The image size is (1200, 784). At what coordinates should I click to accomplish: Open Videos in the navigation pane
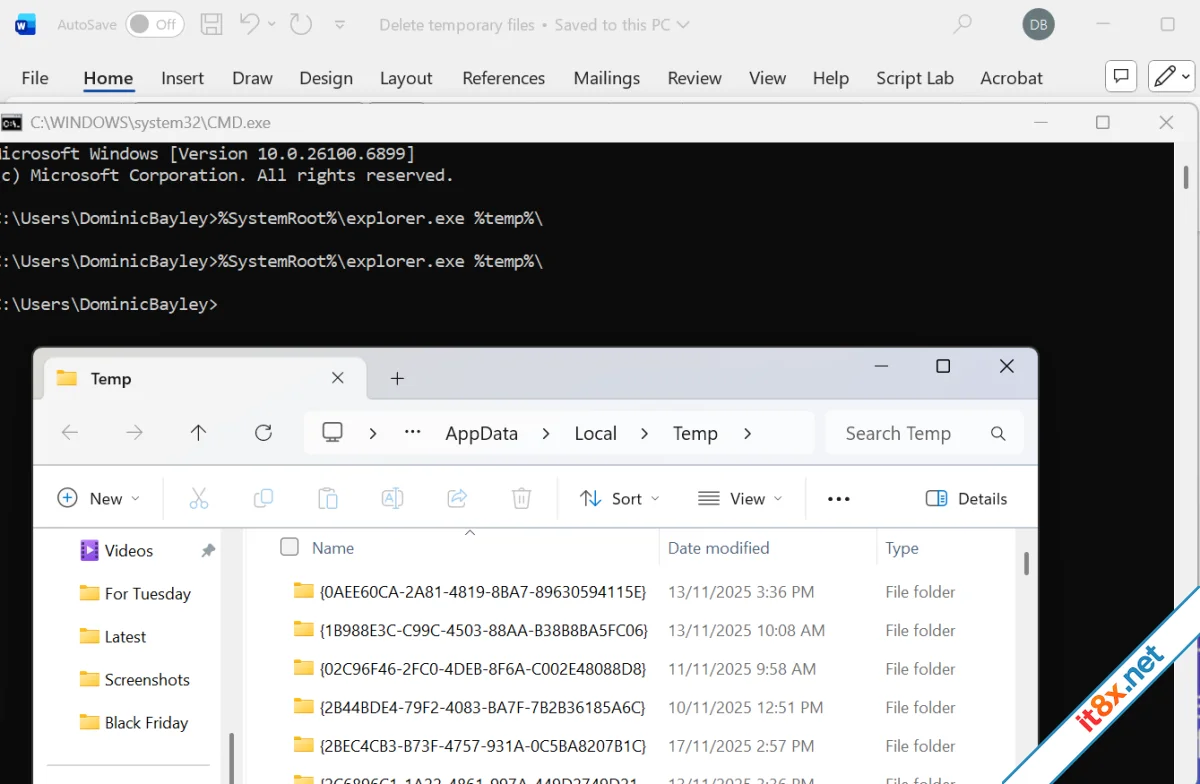[x=128, y=551]
